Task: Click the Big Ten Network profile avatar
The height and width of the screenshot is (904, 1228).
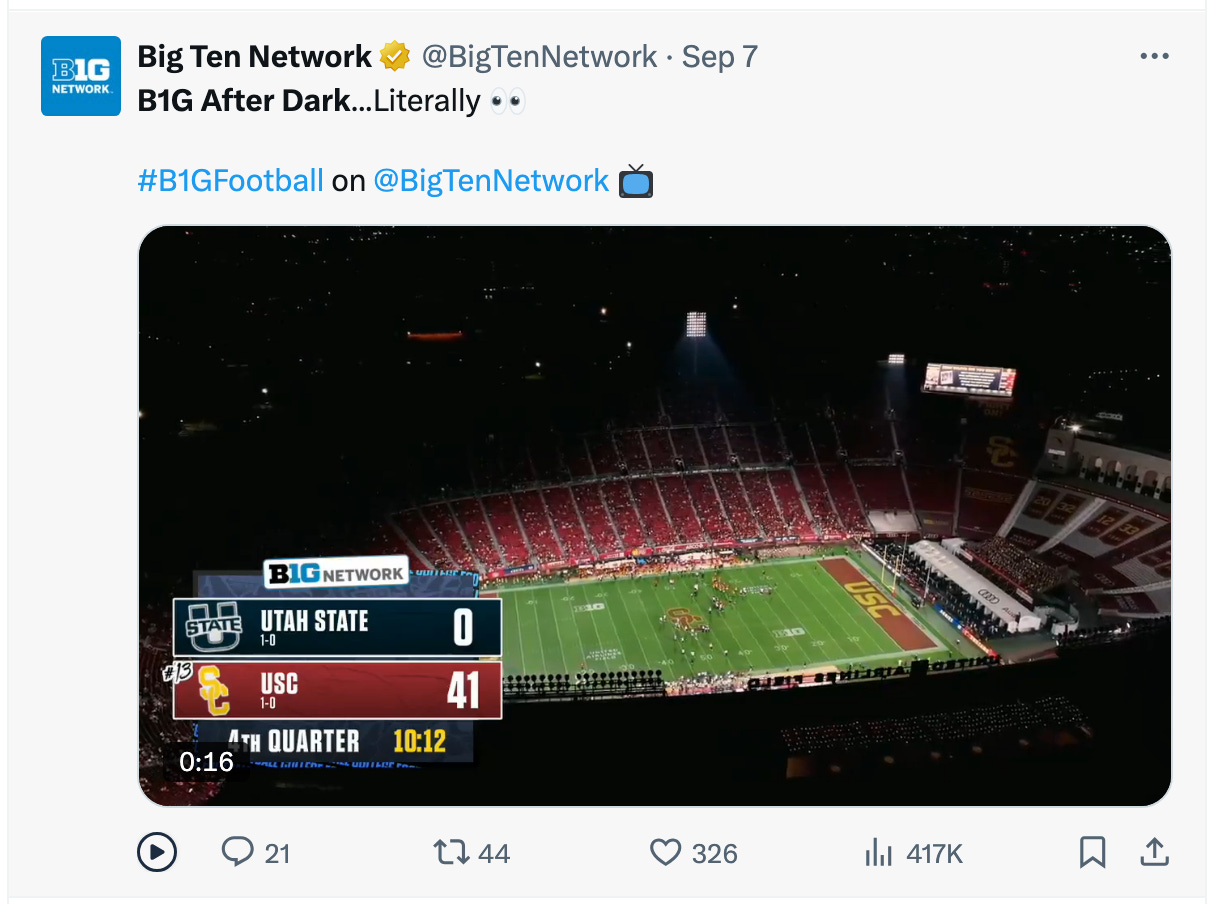Action: click(81, 76)
